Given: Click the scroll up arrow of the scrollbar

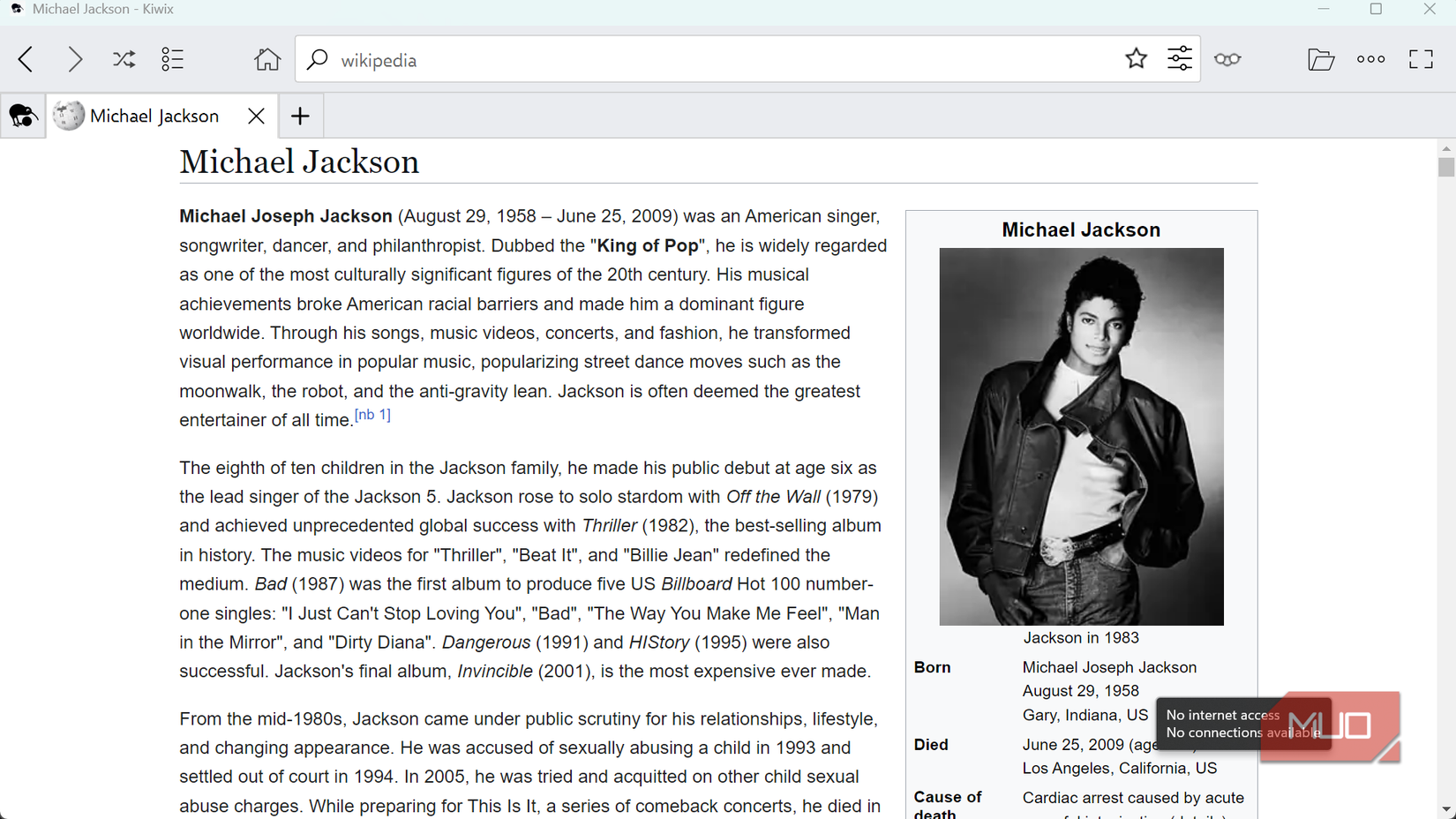Looking at the screenshot, I should click(1445, 148).
